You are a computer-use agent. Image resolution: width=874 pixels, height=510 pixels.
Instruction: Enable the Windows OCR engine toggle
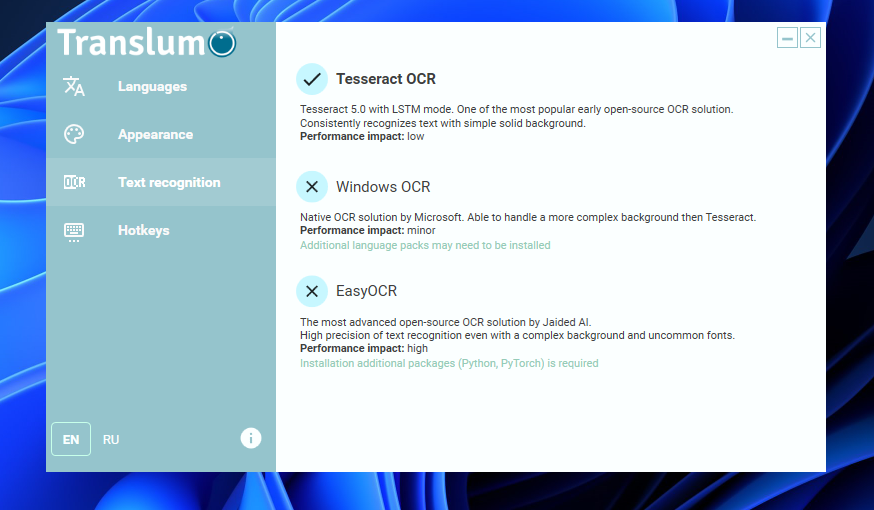(x=312, y=186)
